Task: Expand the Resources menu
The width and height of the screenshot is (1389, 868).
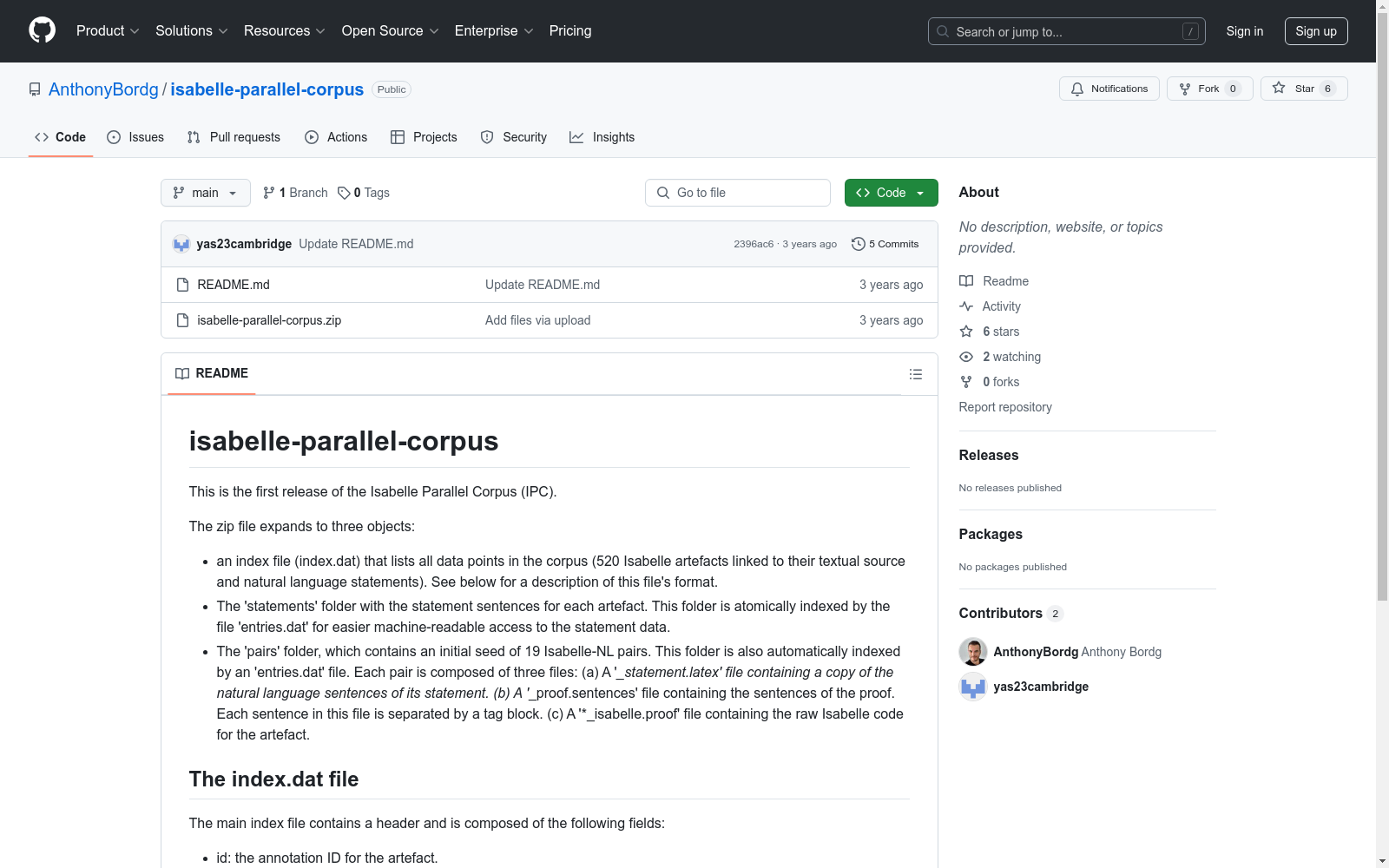Action: click(x=285, y=31)
